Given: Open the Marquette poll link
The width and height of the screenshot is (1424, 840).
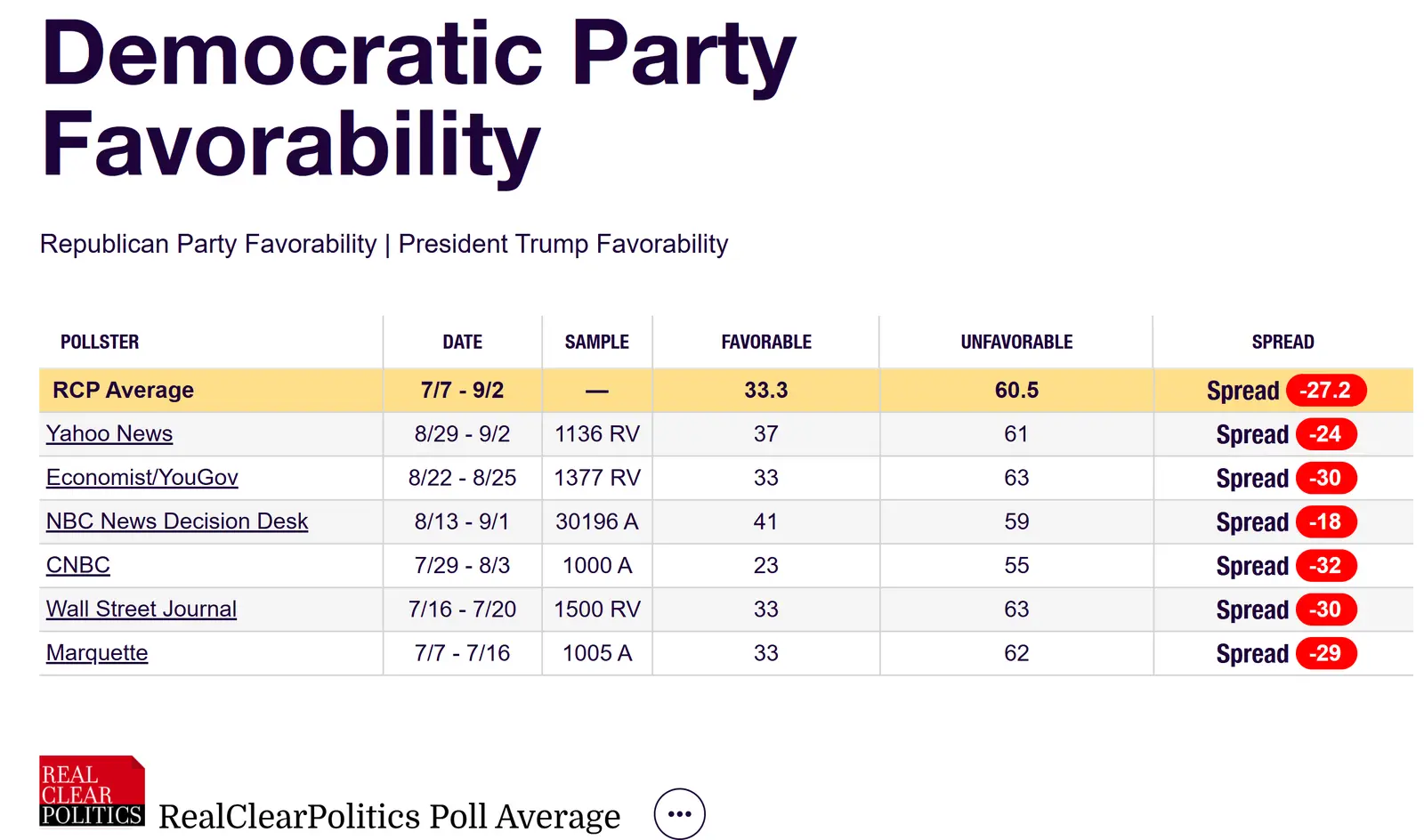Looking at the screenshot, I should pyautogui.click(x=97, y=653).
